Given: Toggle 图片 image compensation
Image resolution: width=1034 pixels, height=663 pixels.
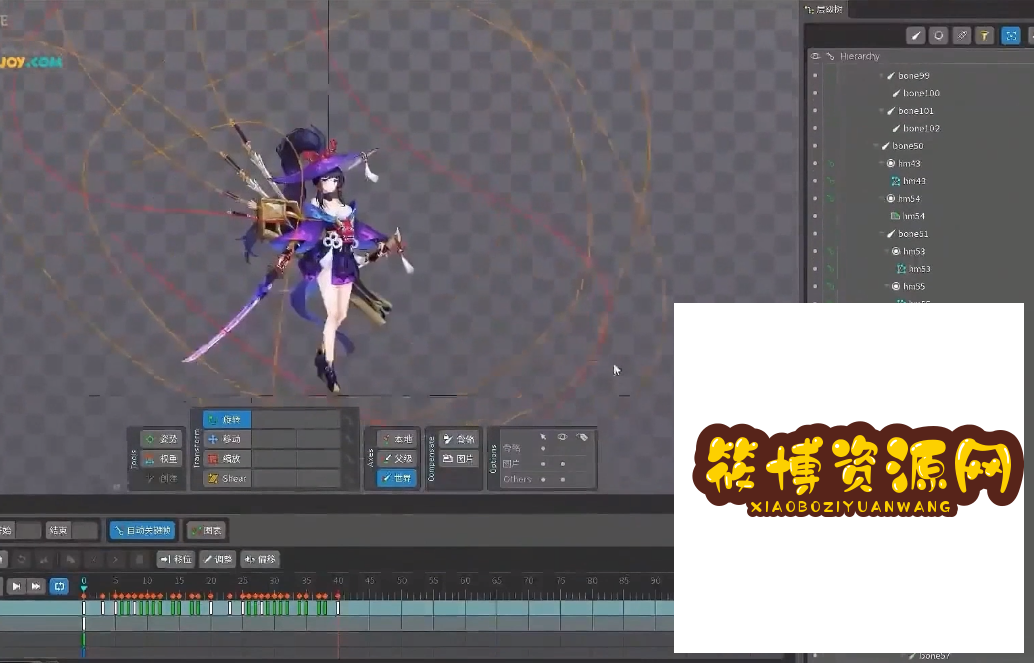Looking at the screenshot, I should [x=458, y=458].
